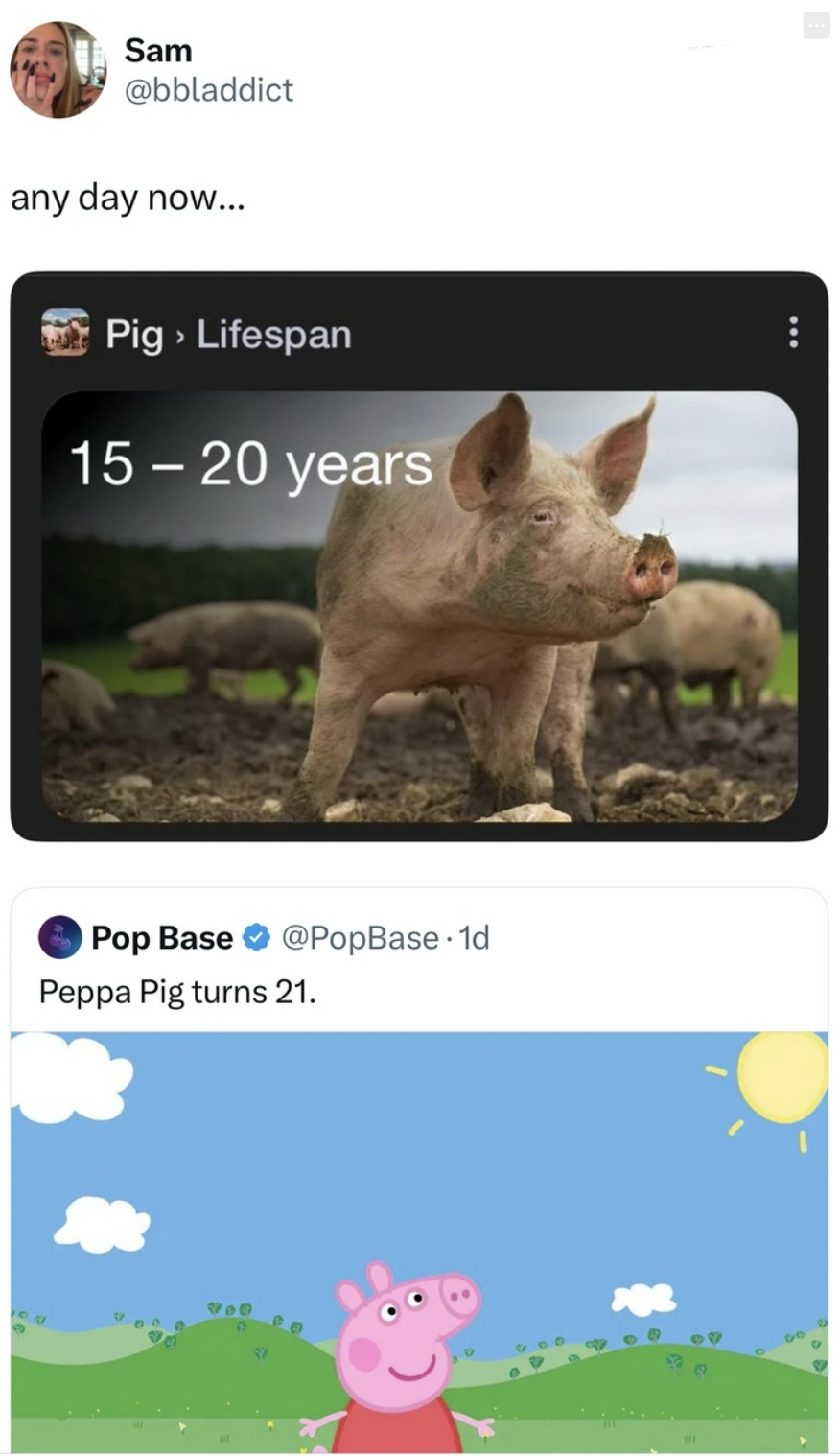Select the Pig breadcrumb item
840x1456 pixels.
tap(134, 335)
